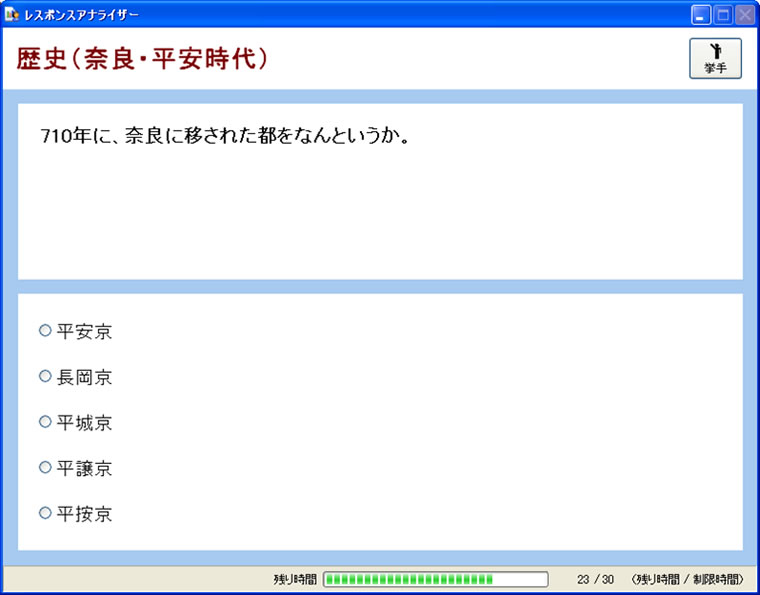Pick the 平城京 radio button
This screenshot has height=595, width=760.
pos(76,423)
